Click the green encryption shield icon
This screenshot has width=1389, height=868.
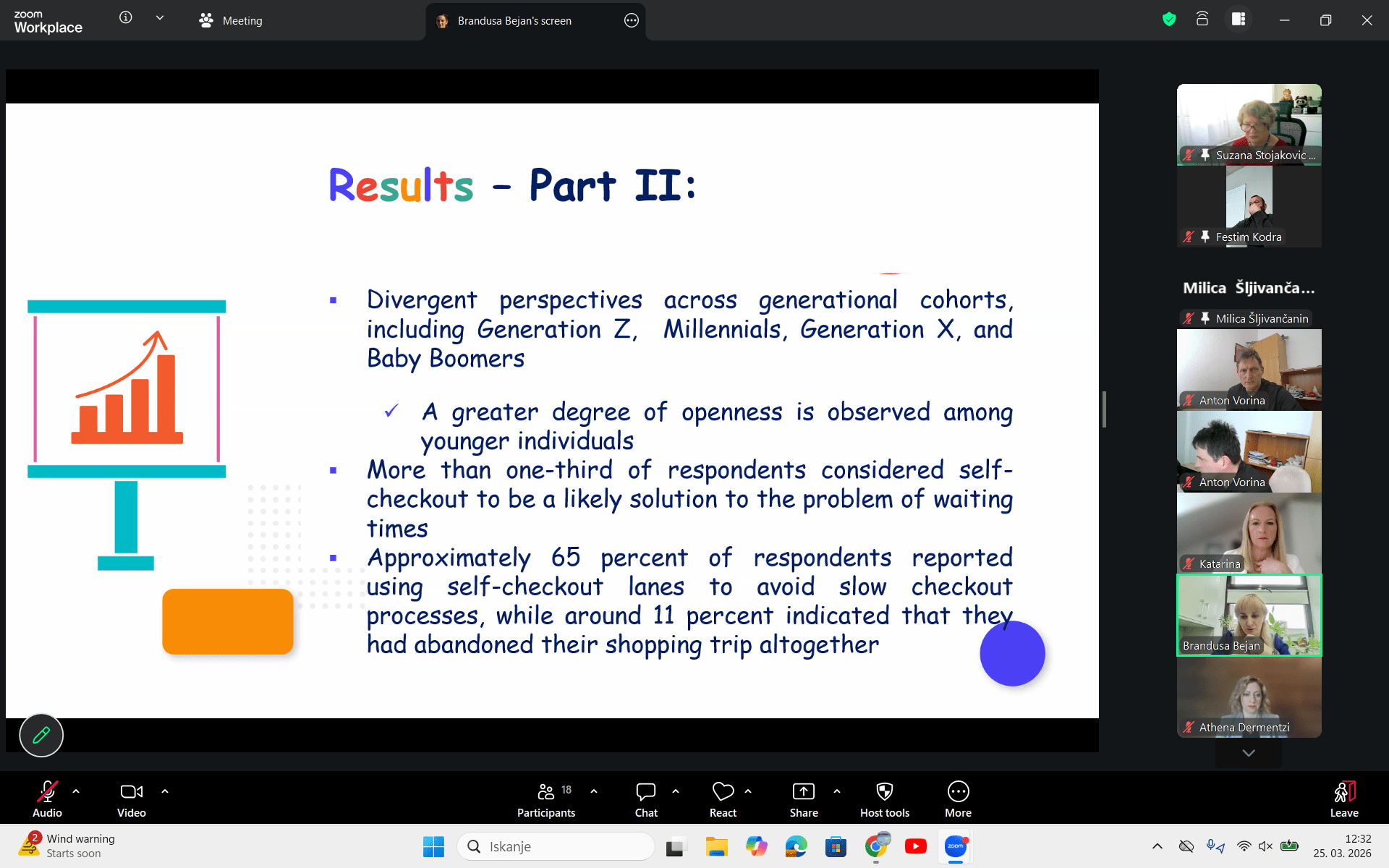(1169, 20)
